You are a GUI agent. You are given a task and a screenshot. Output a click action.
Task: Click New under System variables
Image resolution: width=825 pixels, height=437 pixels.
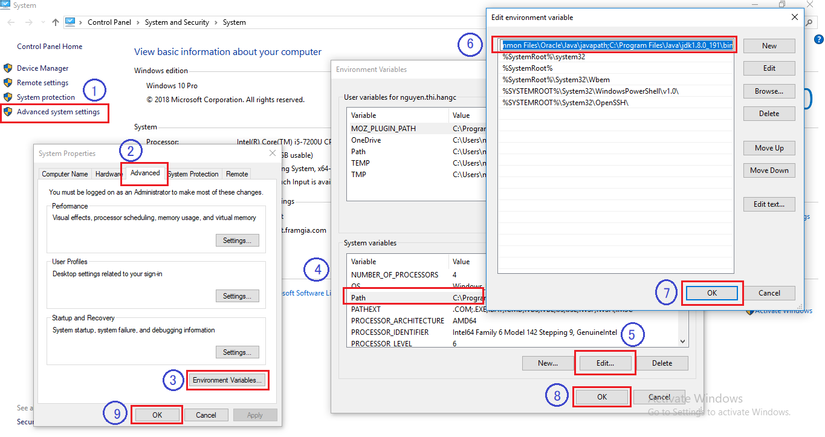(x=548, y=363)
